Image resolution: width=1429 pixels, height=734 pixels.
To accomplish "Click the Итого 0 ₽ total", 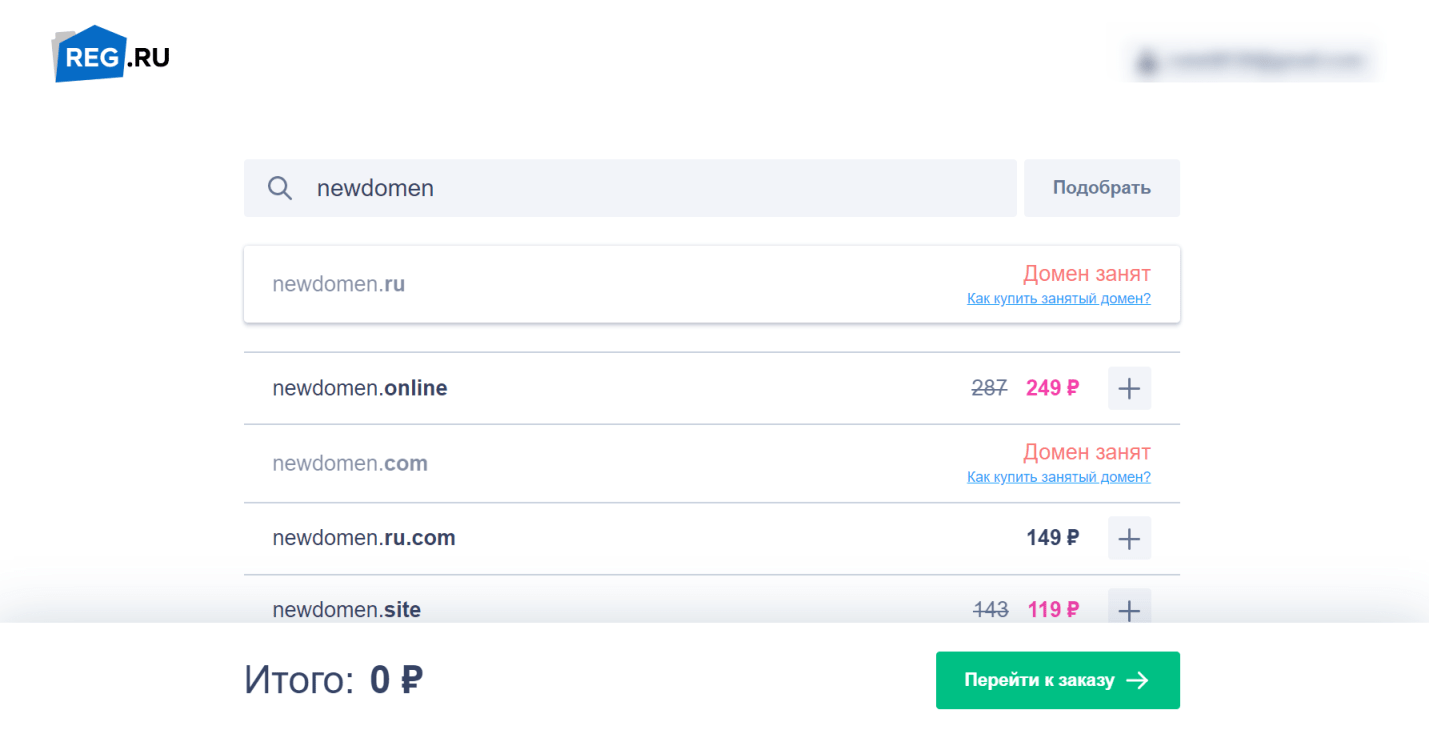I will click(333, 680).
